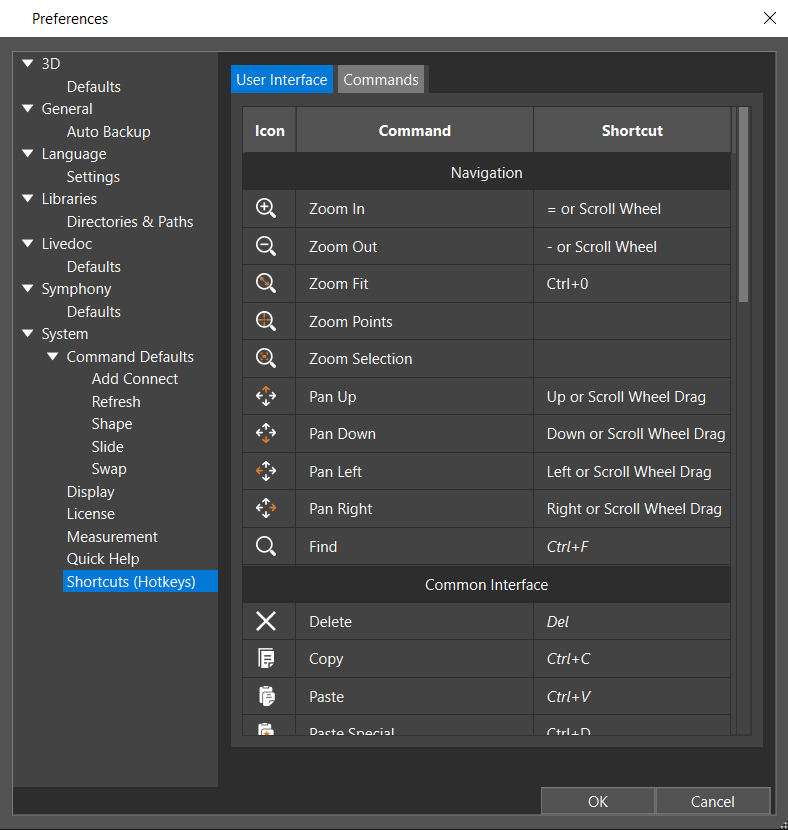Image resolution: width=788 pixels, height=830 pixels.
Task: Collapse the Livedoc tree node
Action: coord(28,243)
